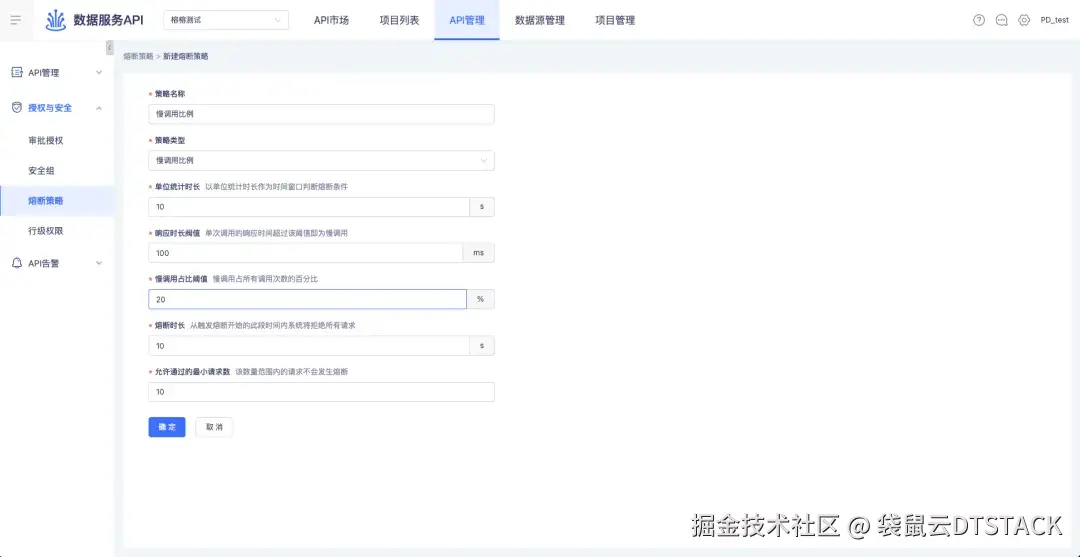Focus the 策略名称 input field
The image size is (1080, 557).
pyautogui.click(x=321, y=114)
